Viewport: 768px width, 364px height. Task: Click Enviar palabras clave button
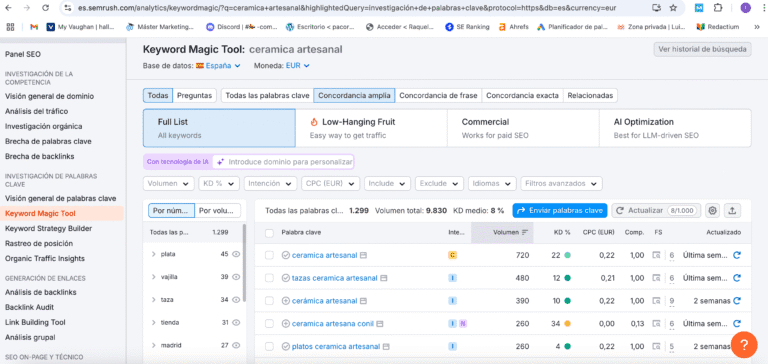click(x=560, y=211)
